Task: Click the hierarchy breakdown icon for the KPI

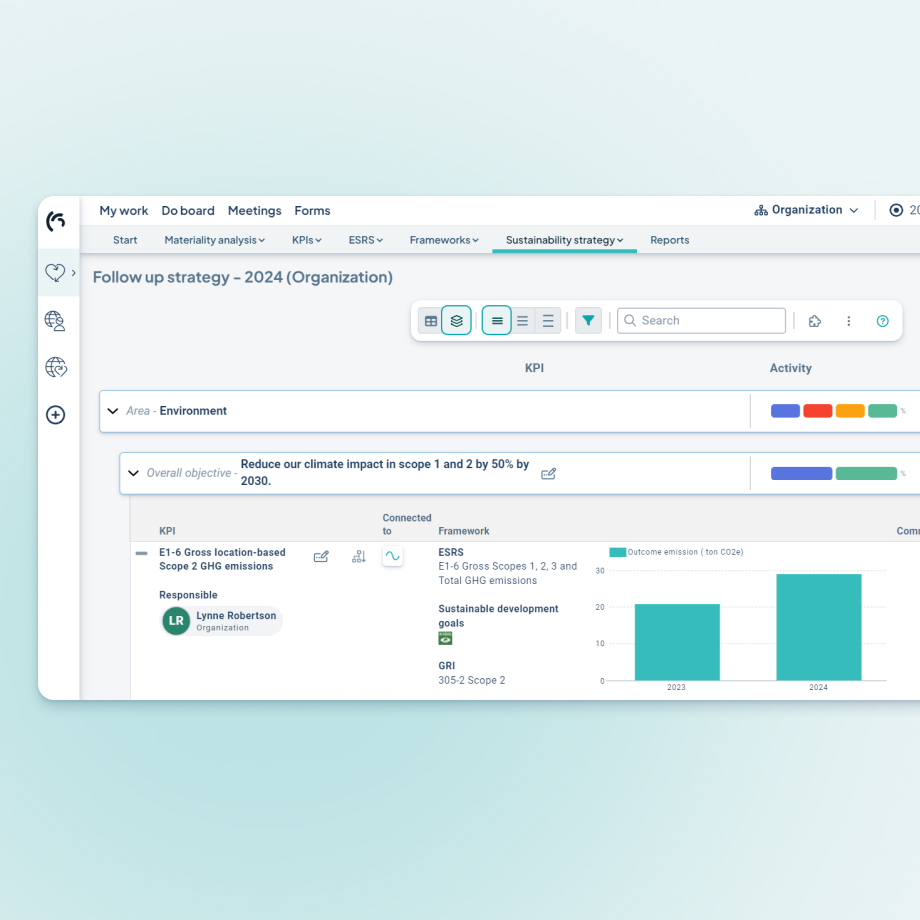Action: click(x=358, y=556)
